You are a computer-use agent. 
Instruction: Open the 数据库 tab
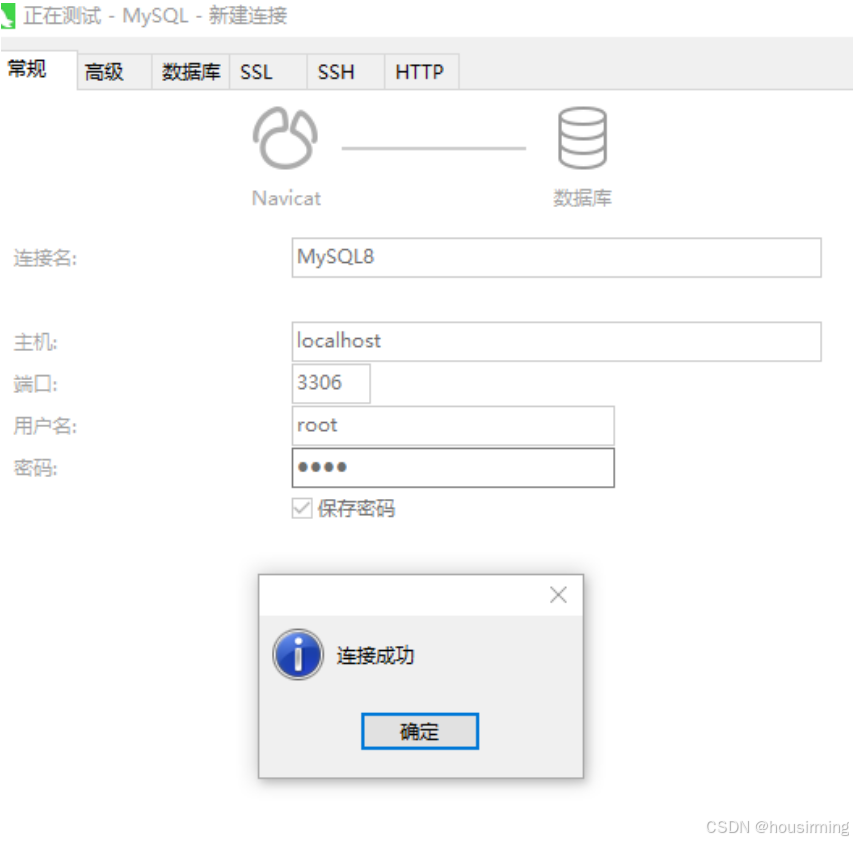point(189,71)
